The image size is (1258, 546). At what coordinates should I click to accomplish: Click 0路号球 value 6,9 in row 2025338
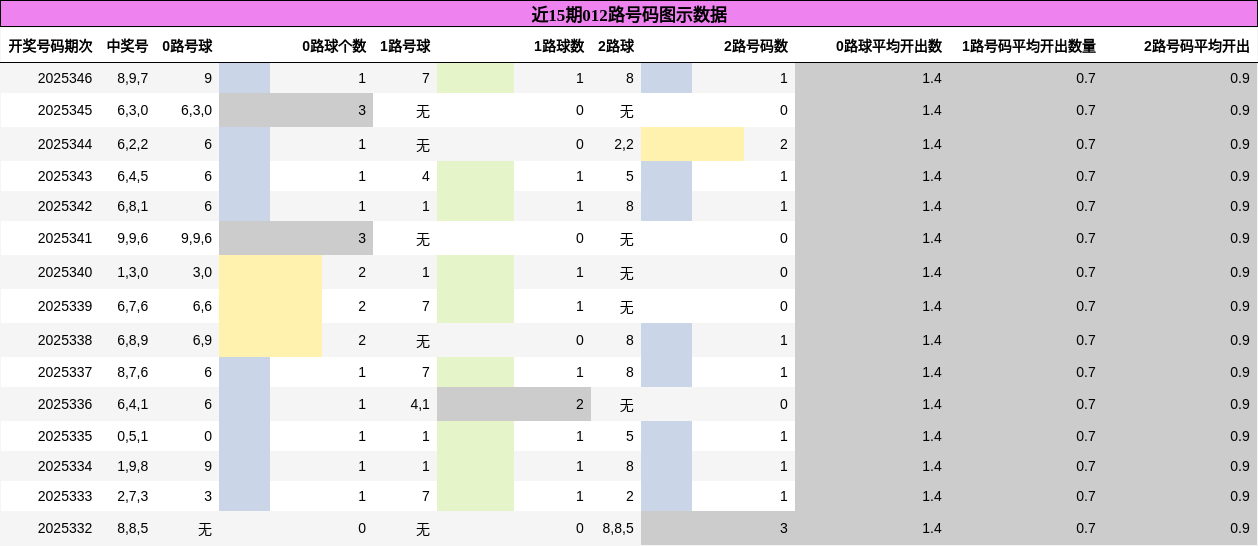click(x=202, y=340)
